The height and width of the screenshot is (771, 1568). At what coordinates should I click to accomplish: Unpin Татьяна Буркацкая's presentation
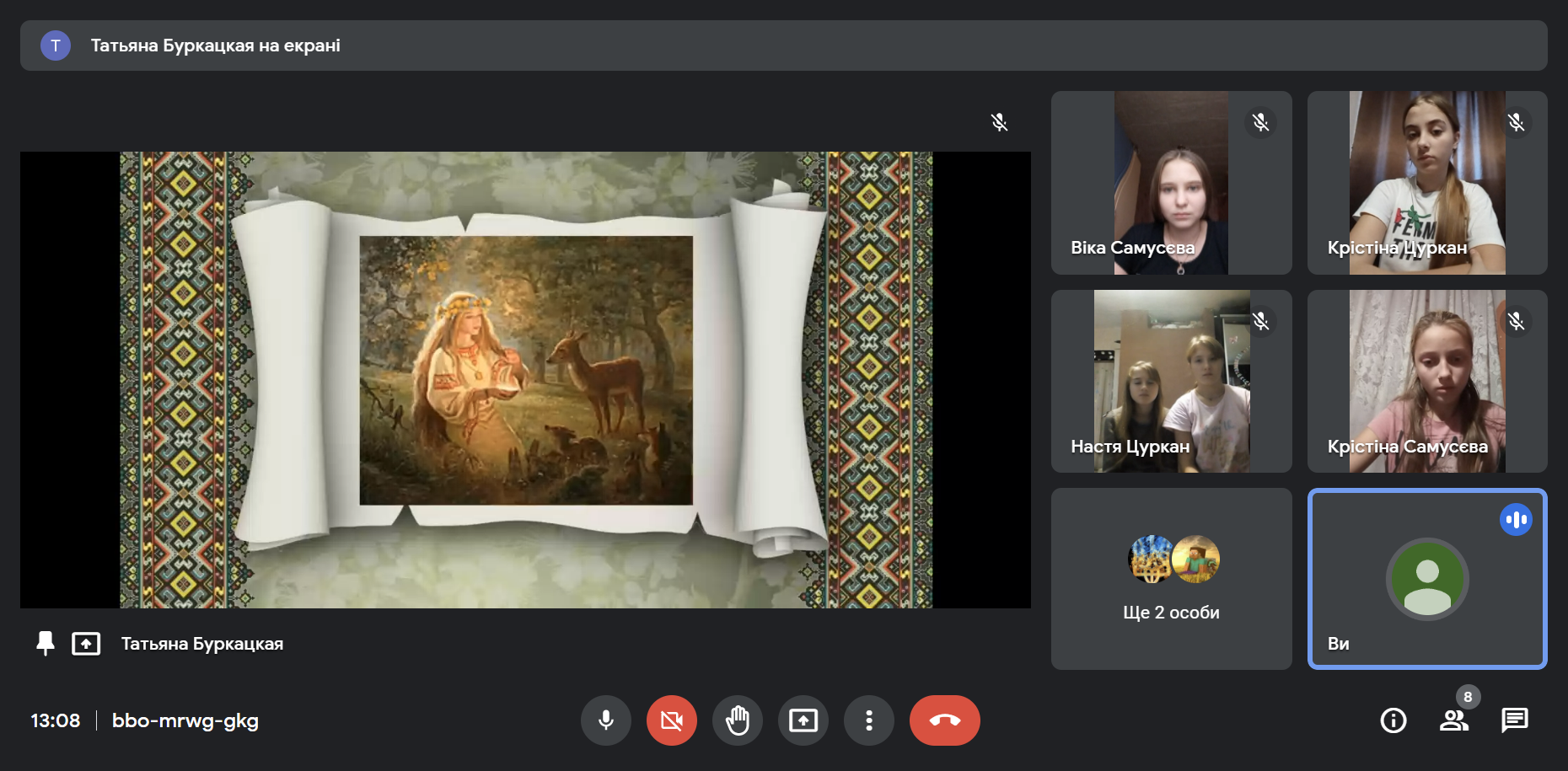[46, 644]
